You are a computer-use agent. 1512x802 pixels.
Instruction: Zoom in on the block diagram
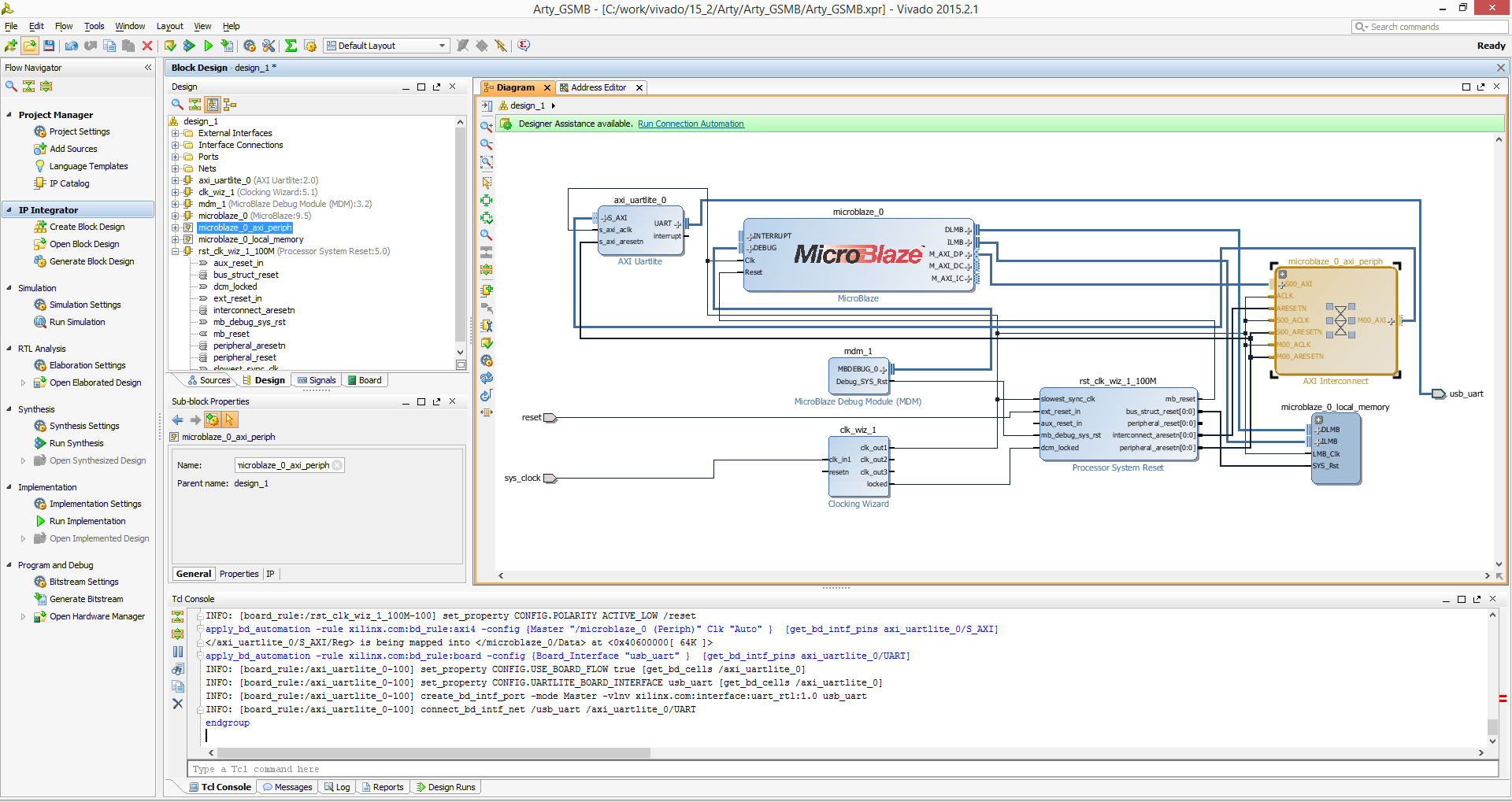point(487,126)
